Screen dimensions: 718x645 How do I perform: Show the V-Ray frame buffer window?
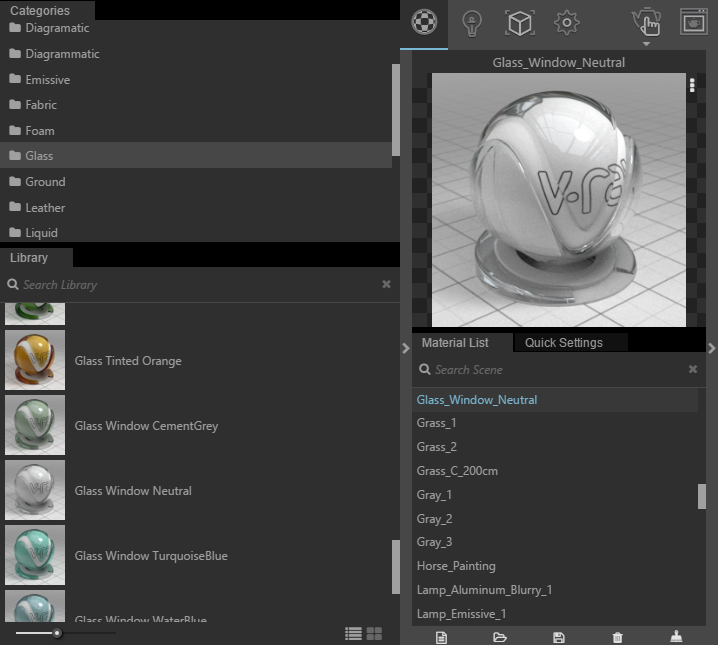tap(694, 22)
